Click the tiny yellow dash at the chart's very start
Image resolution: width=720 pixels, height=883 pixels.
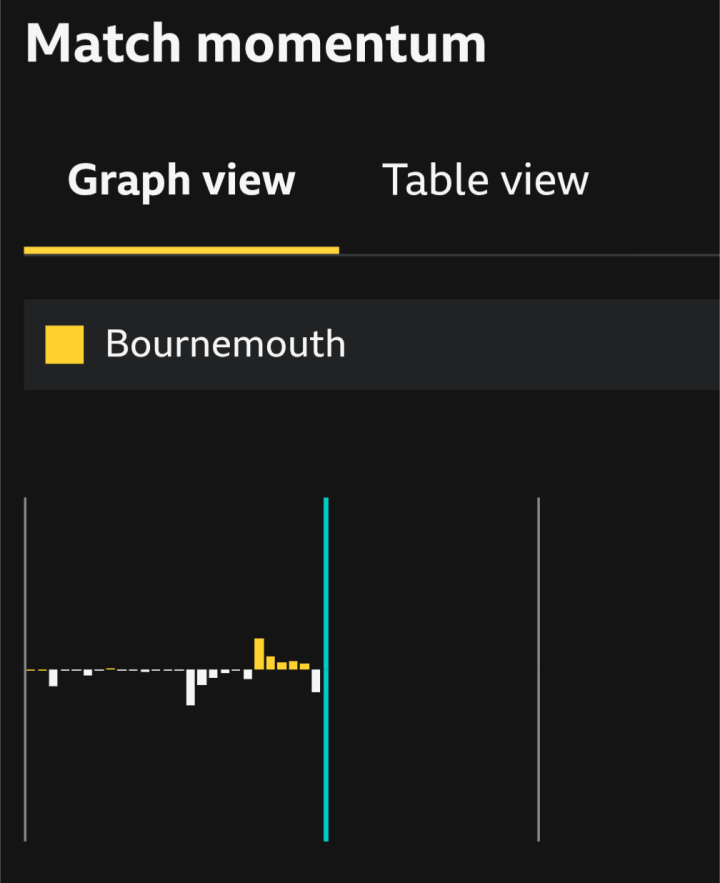point(31,670)
